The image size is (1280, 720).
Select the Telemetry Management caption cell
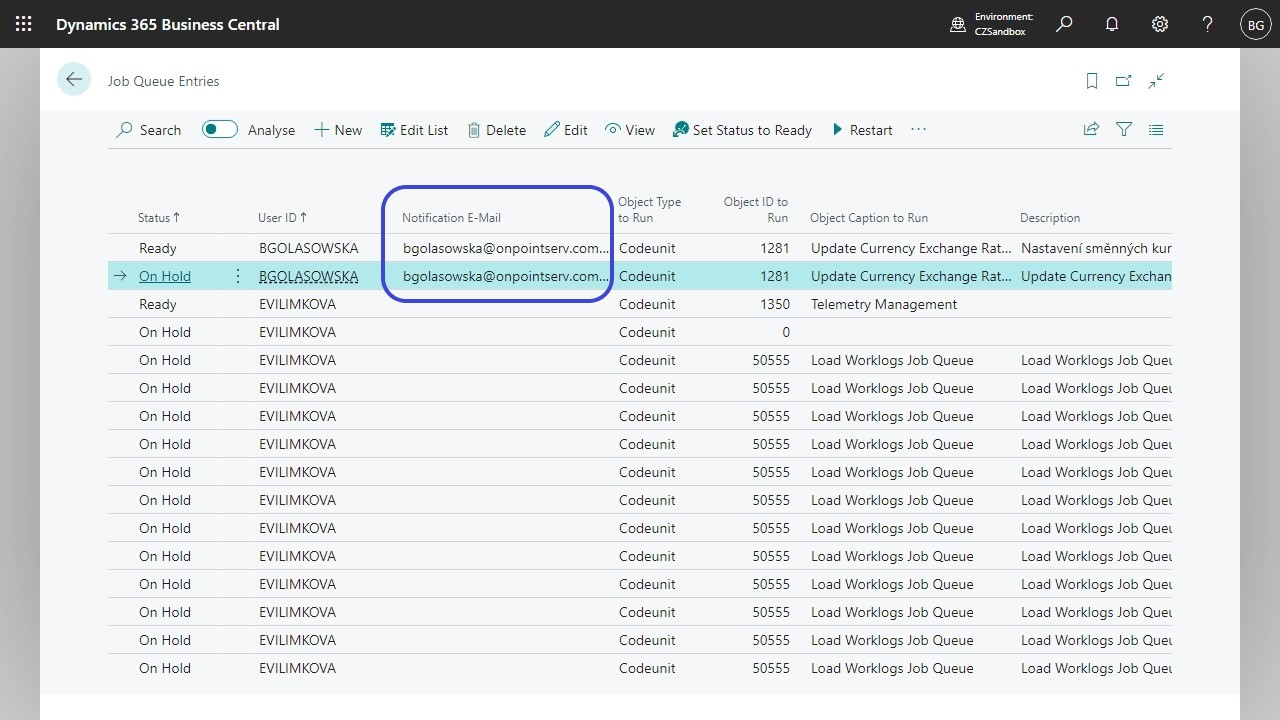[884, 304]
